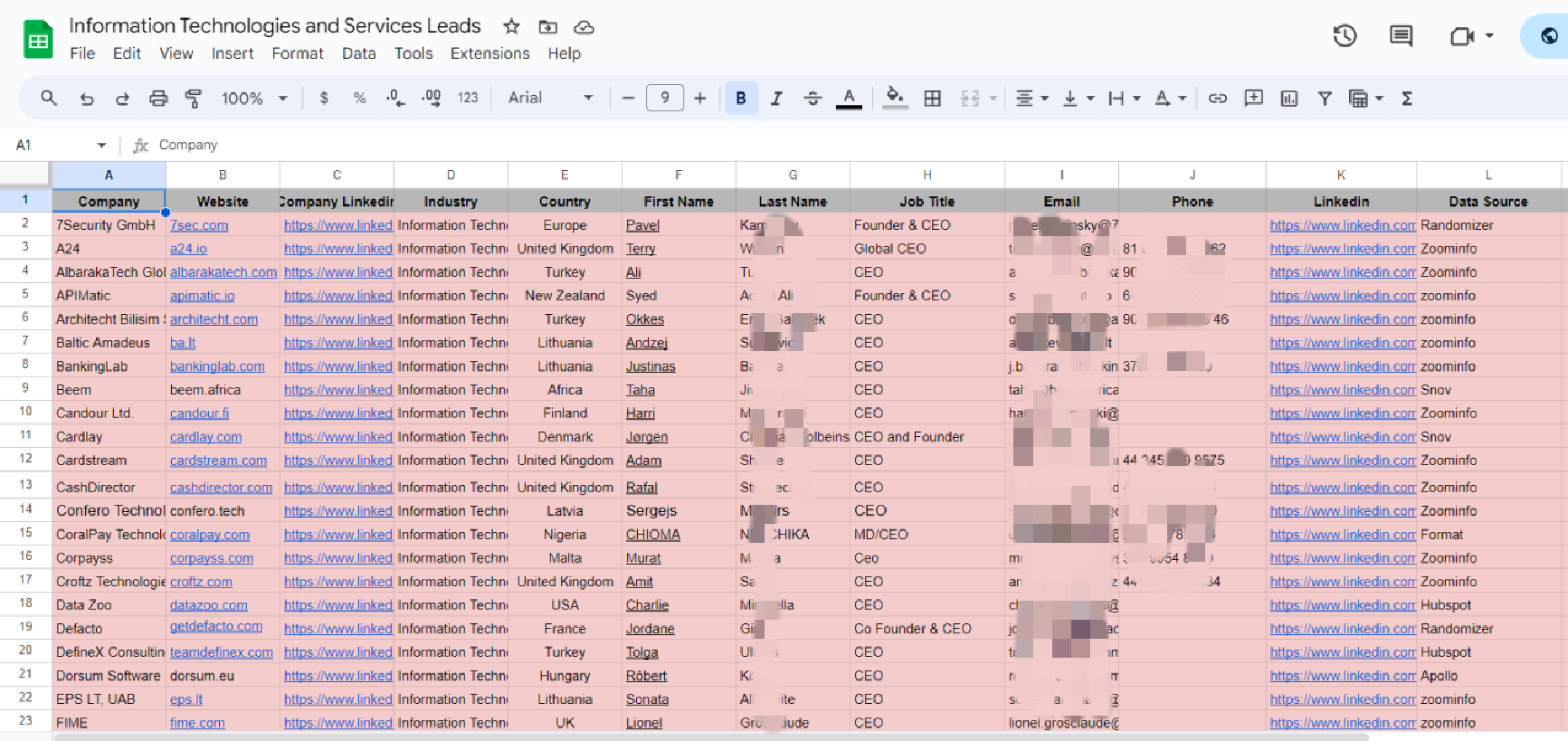Increase the font size with plus button
The image size is (1568, 741).
699,98
